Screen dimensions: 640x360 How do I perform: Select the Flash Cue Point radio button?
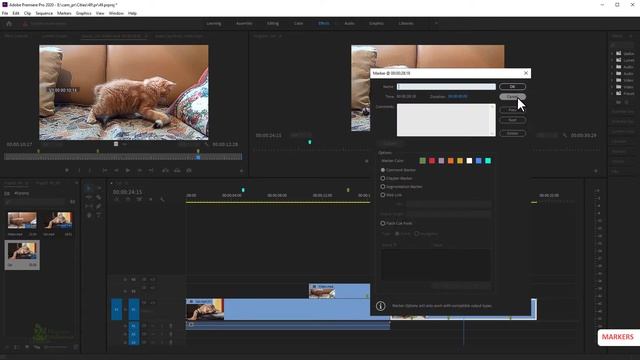(383, 223)
